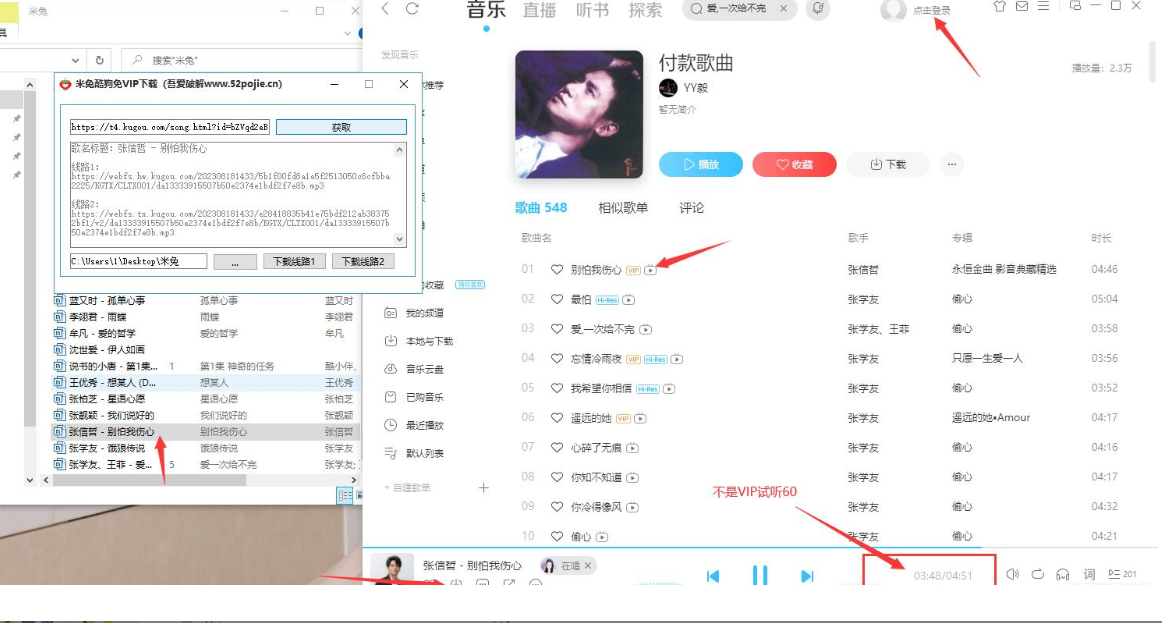Play the MV icon for 别怕我伤心
This screenshot has width=1162, height=623.
pos(651,270)
